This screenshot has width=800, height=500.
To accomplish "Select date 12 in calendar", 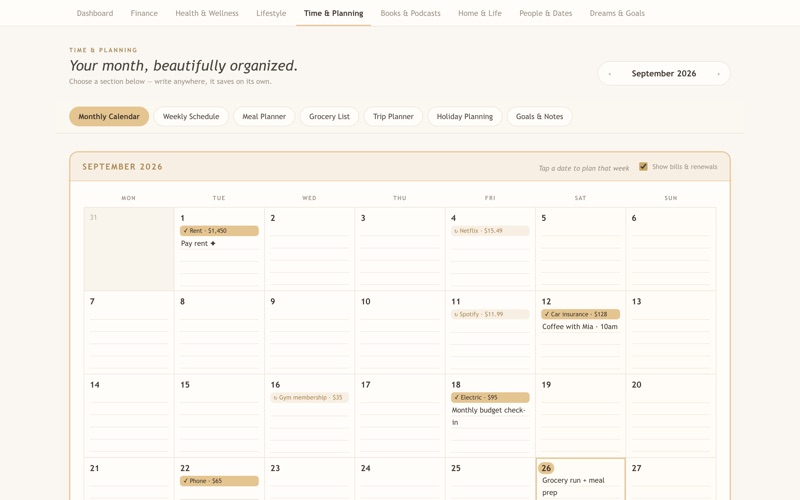I will click(546, 302).
